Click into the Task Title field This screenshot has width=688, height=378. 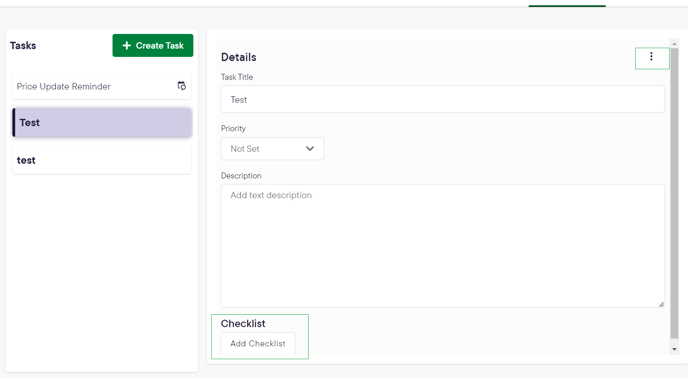click(443, 99)
